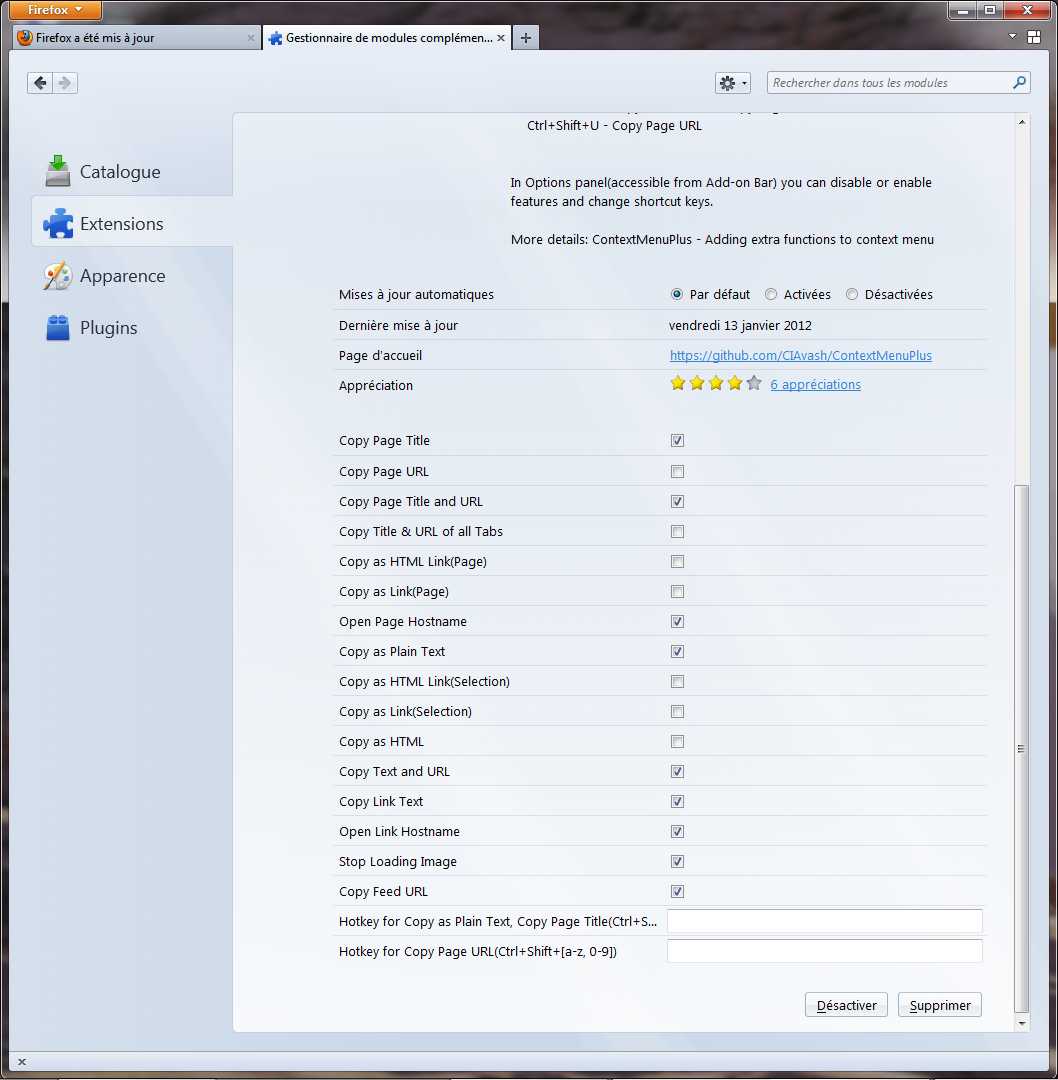Screen dimensions: 1058x1080
Task: Select 'Activées' automatic updates option
Action: 771,294
